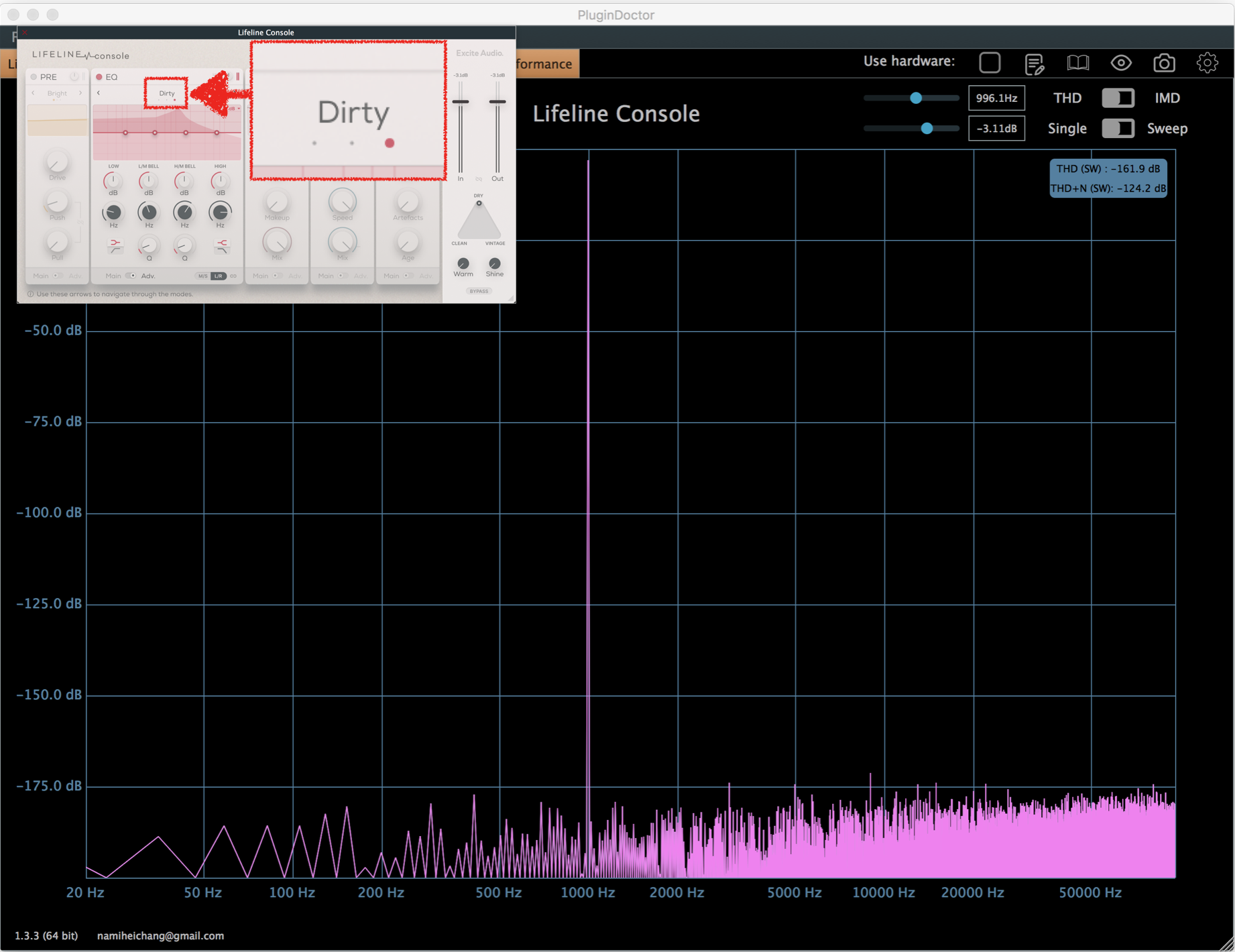The image size is (1235, 952).
Task: Enable the Use hardware checkbox
Action: point(990,62)
